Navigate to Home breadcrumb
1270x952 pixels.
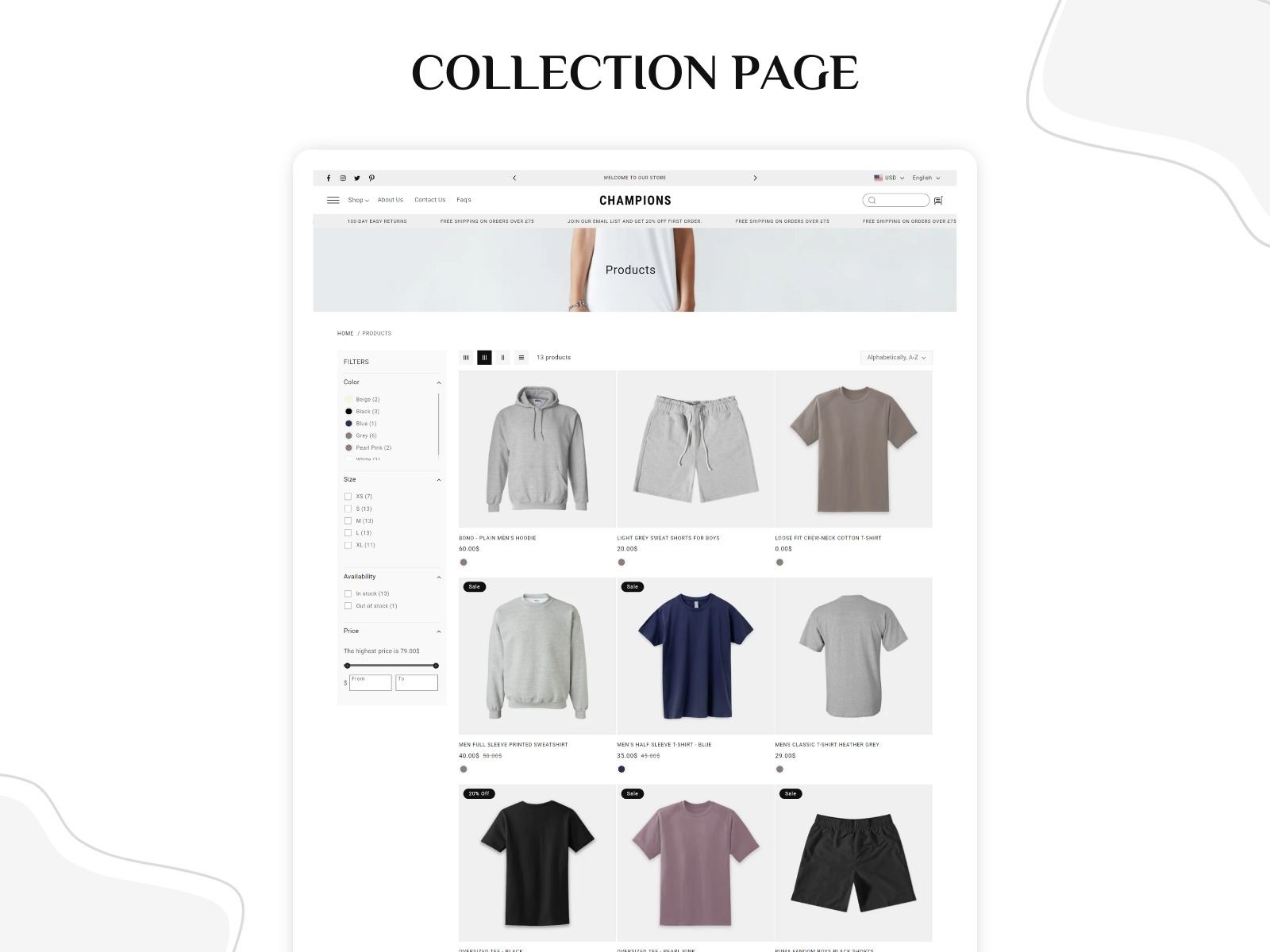coord(345,333)
